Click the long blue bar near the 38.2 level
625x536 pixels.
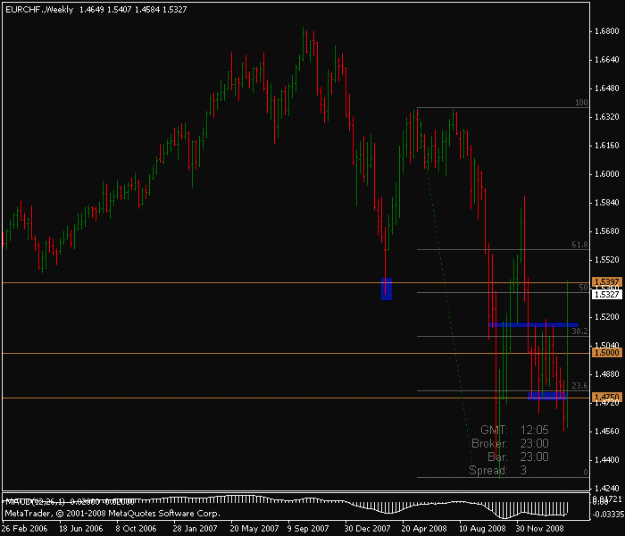tap(533, 325)
